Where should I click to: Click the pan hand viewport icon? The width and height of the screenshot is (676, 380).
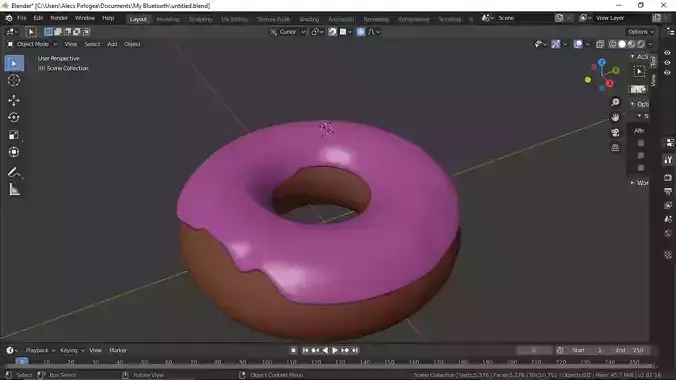click(x=615, y=117)
